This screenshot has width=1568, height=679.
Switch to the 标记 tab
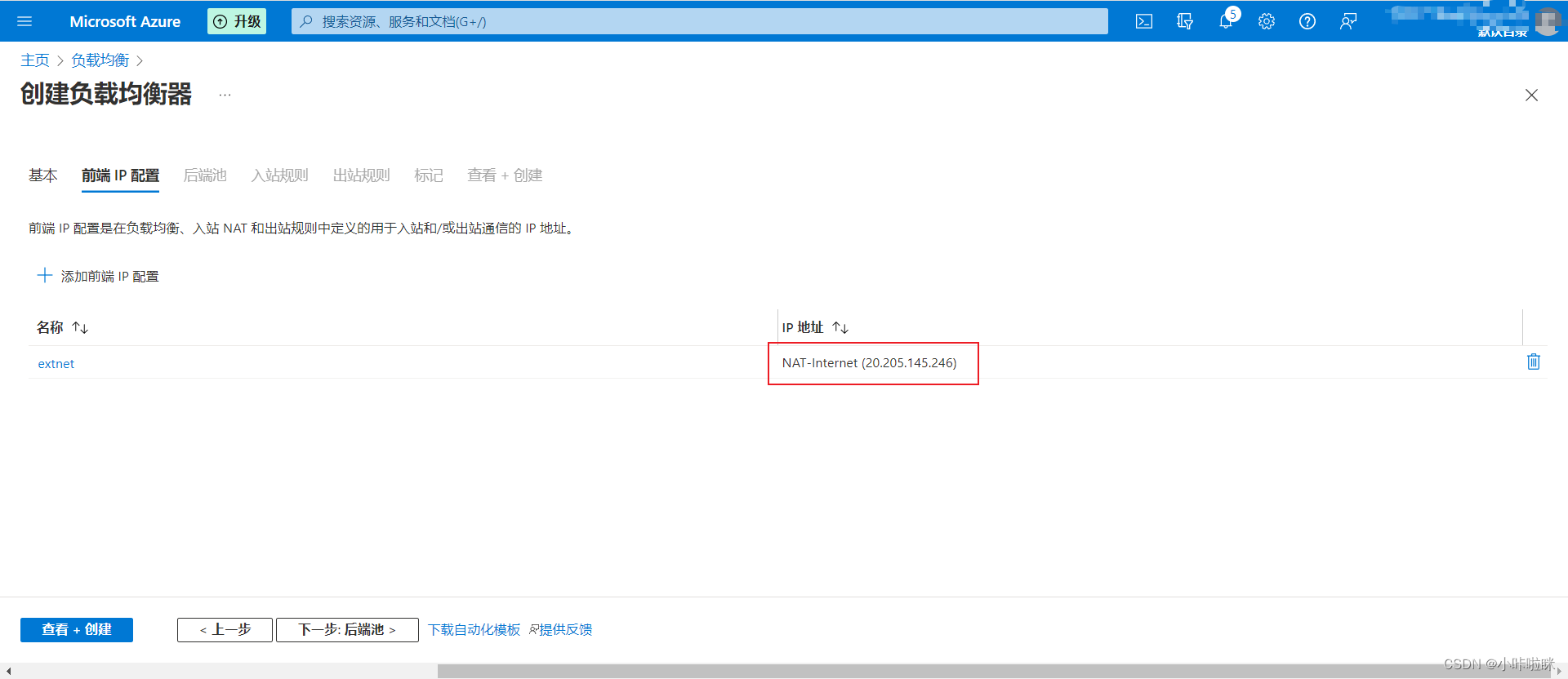[x=429, y=175]
